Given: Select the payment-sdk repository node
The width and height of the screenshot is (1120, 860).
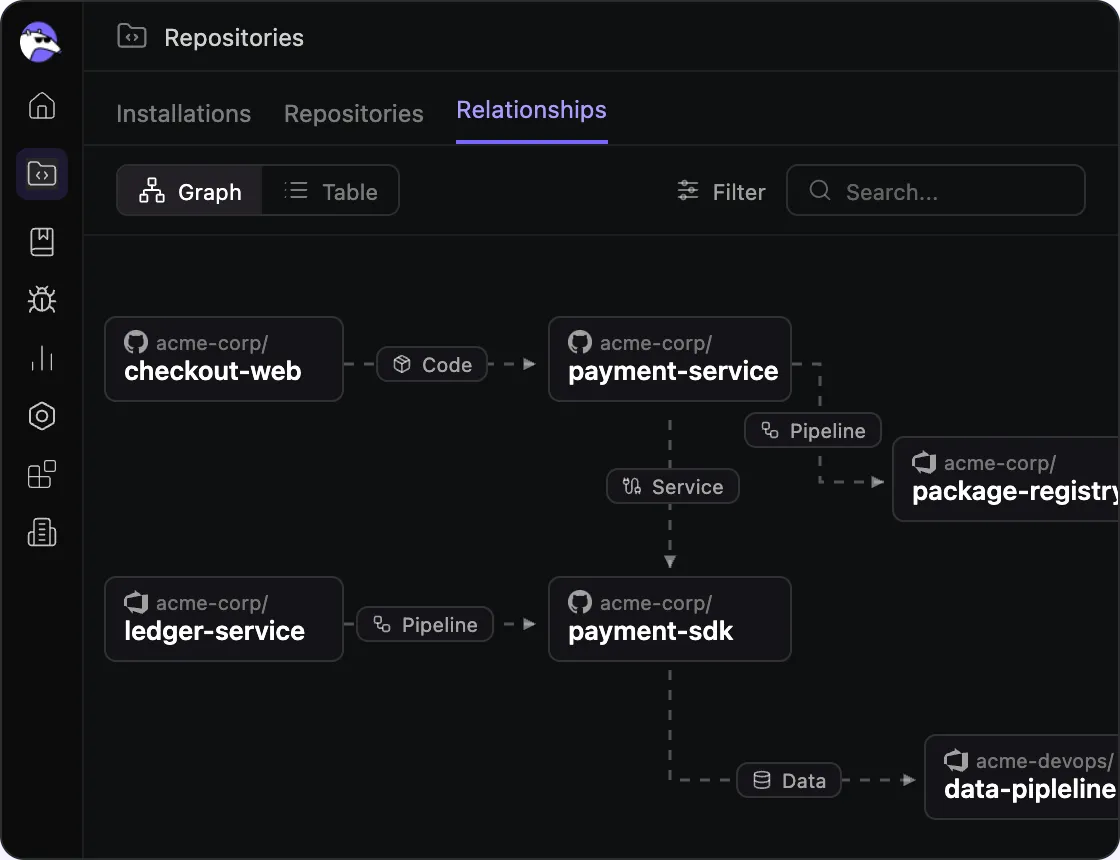Looking at the screenshot, I should 670,619.
